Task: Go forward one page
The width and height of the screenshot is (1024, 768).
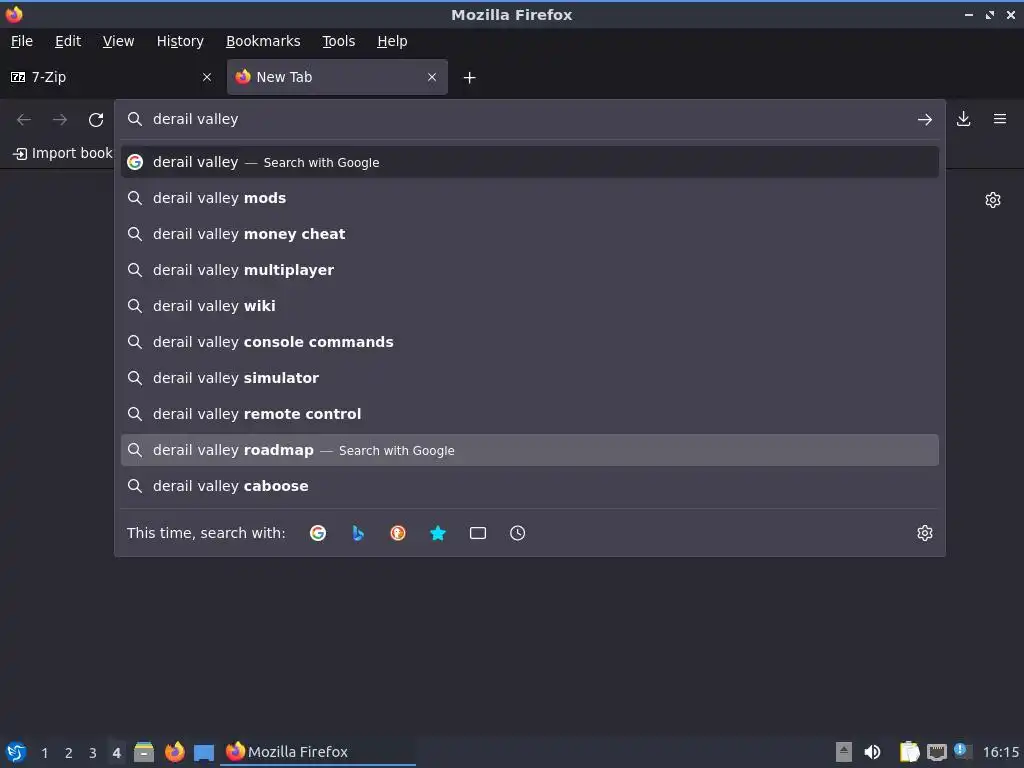Action: [x=60, y=120]
